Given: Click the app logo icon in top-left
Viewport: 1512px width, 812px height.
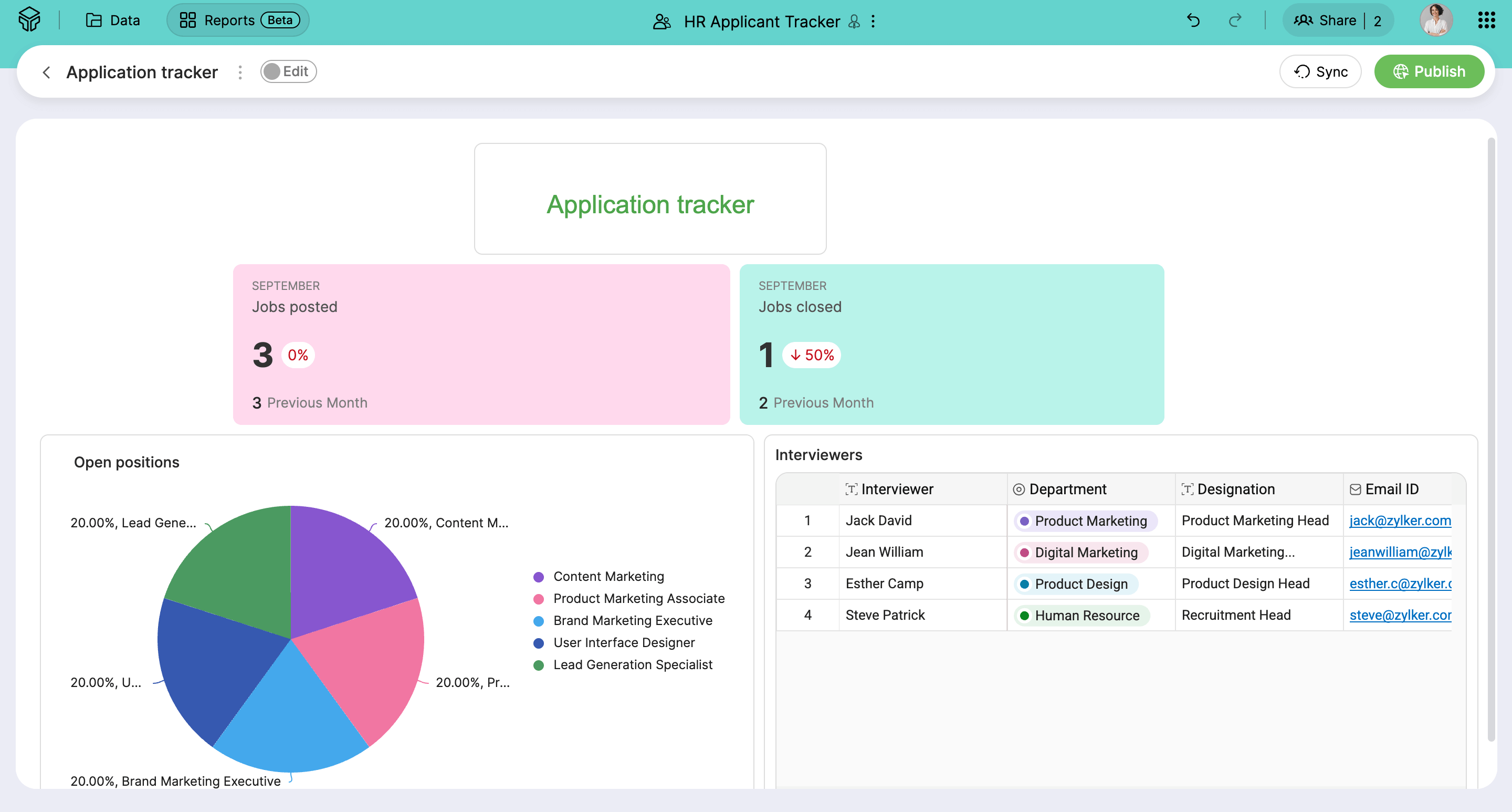Looking at the screenshot, I should [x=29, y=20].
